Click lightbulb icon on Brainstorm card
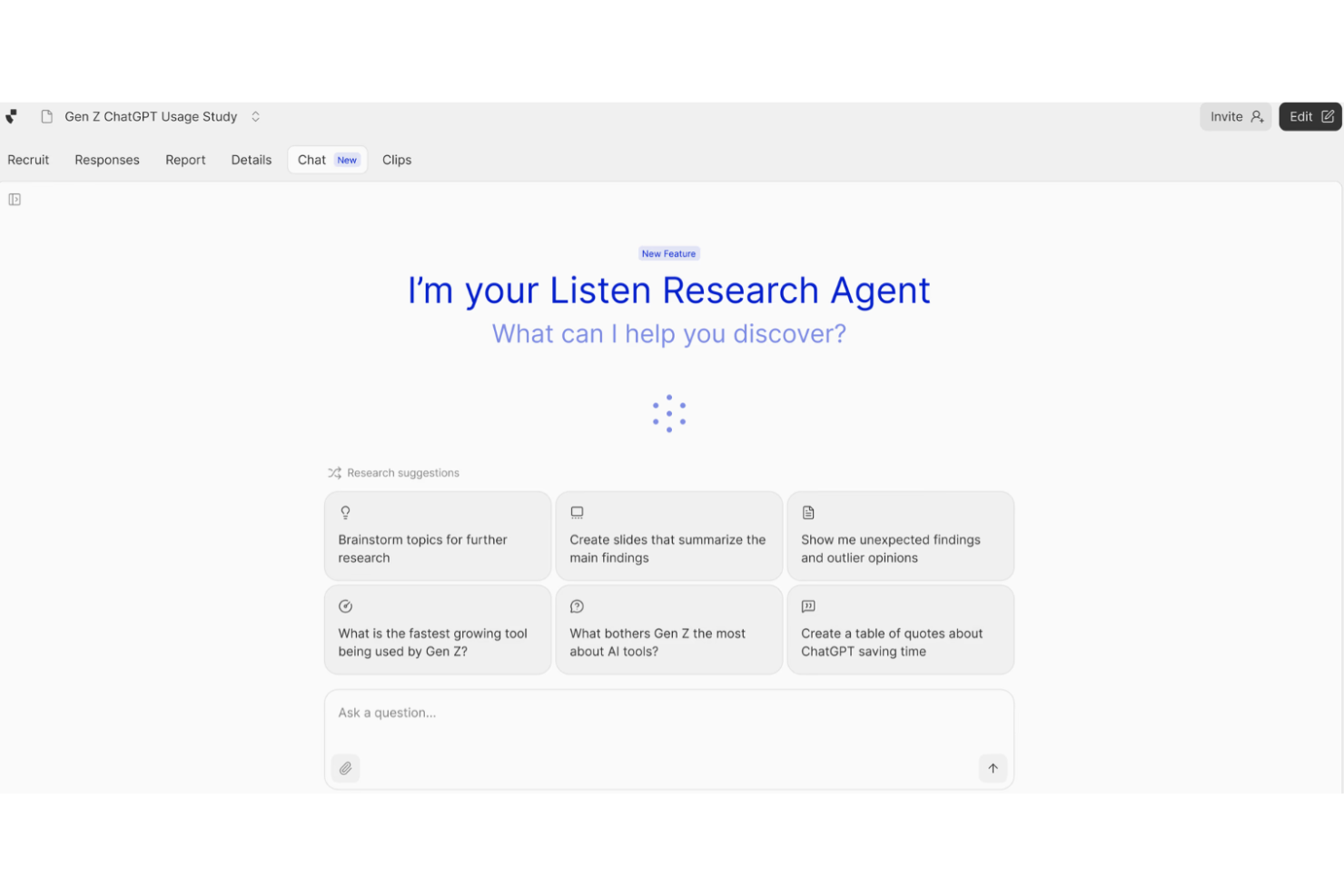Viewport: 1344px width, 896px height. [x=345, y=513]
